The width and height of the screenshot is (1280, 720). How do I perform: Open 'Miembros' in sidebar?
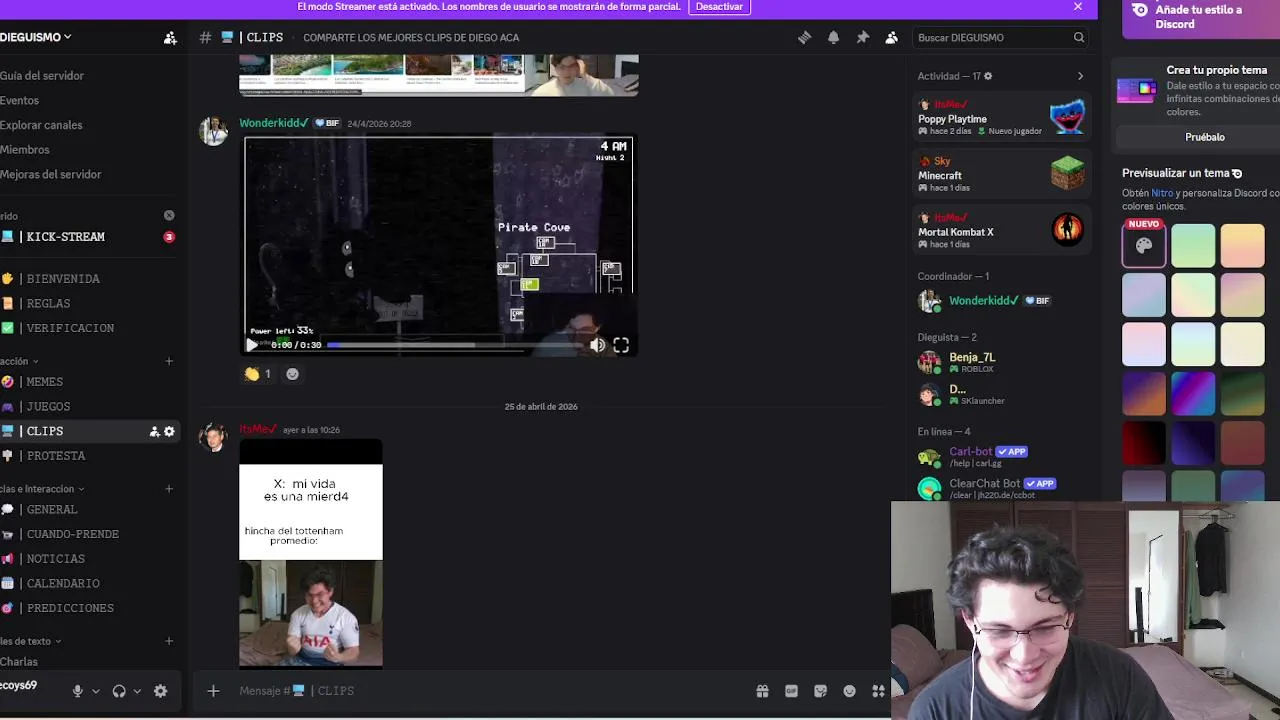25,150
